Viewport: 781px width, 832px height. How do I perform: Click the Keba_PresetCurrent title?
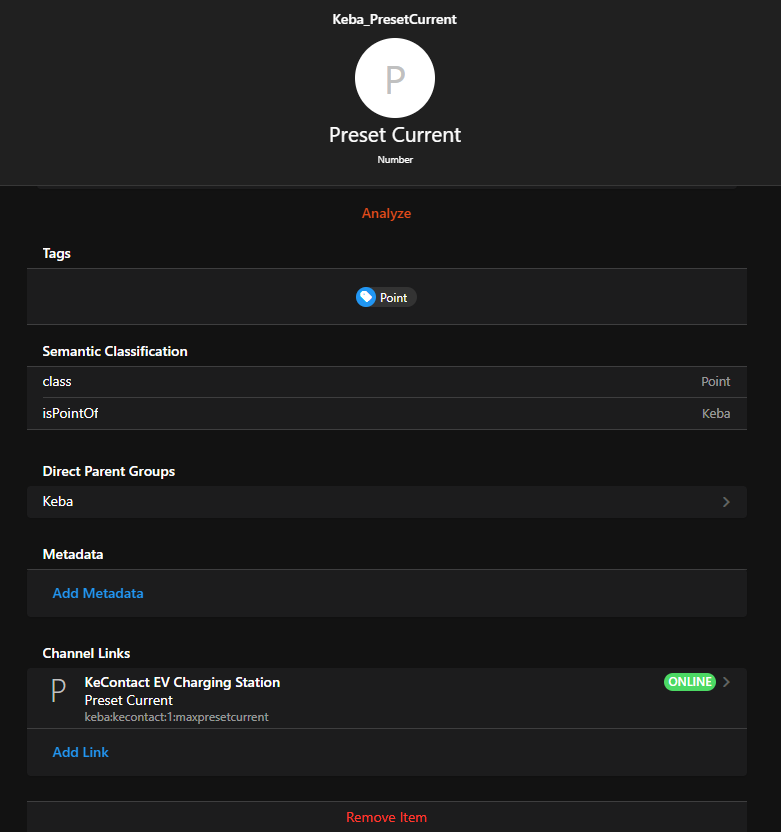(x=395, y=19)
